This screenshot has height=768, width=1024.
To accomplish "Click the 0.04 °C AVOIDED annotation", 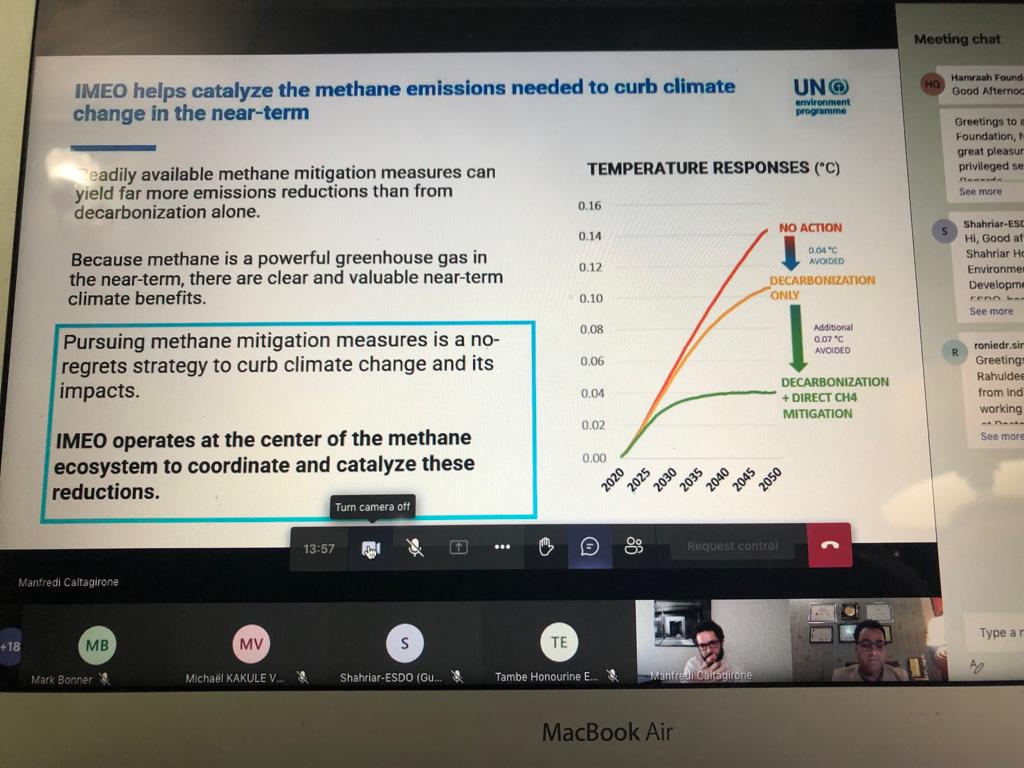I will point(826,255).
